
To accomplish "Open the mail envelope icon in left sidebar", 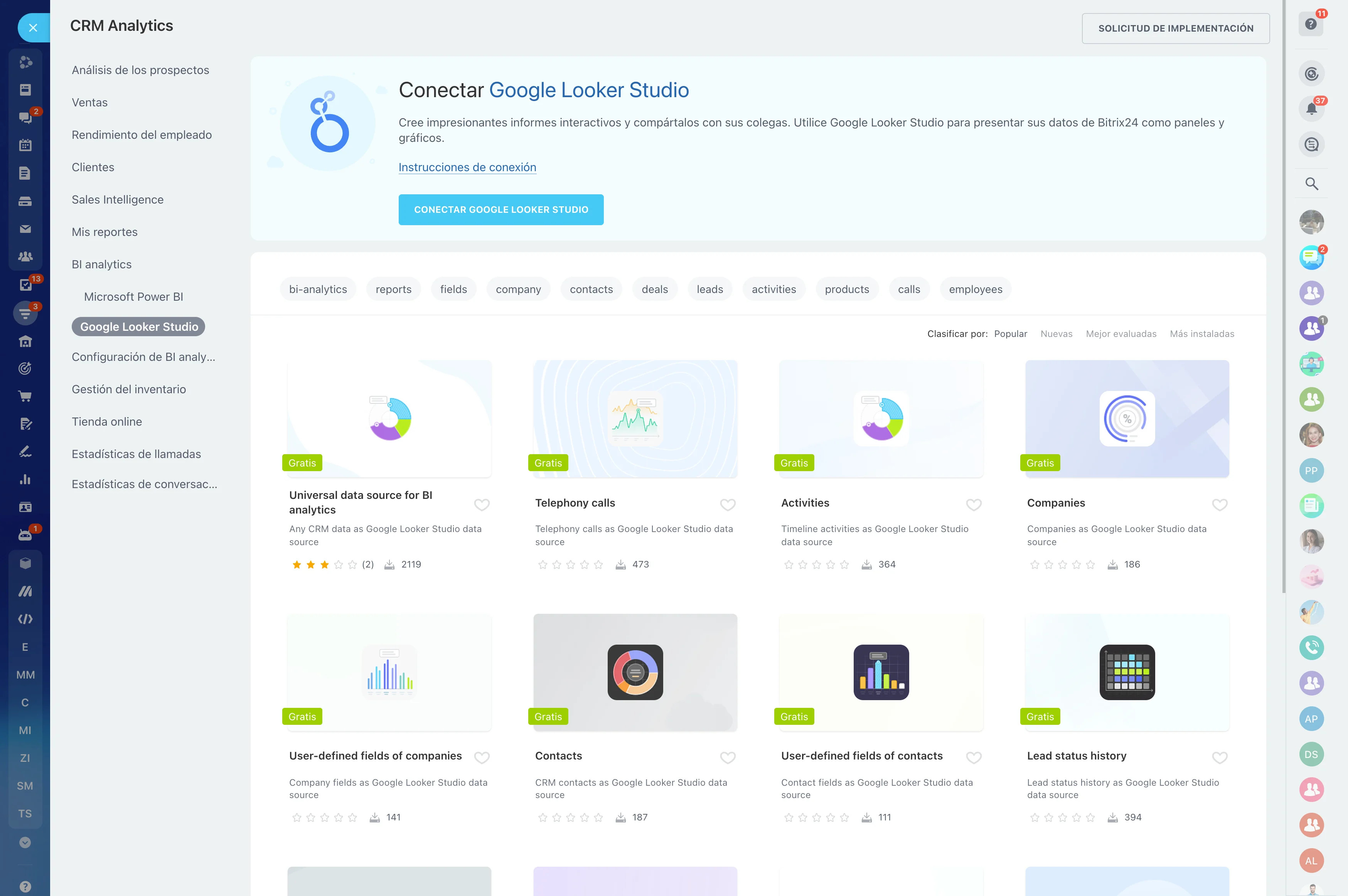I will click(x=25, y=229).
